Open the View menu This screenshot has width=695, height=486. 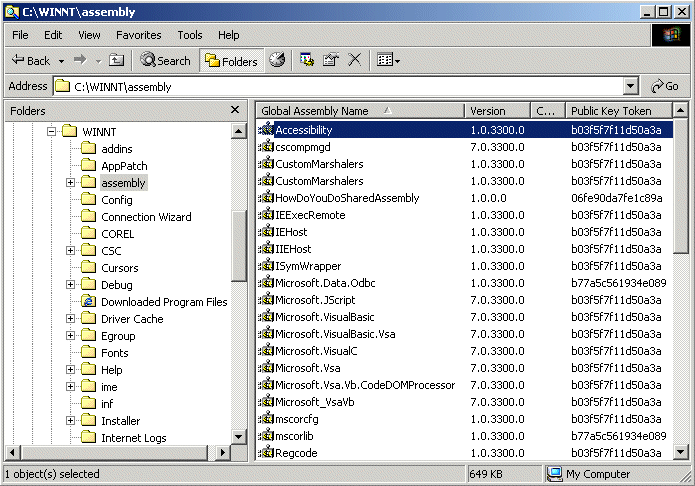click(x=89, y=35)
